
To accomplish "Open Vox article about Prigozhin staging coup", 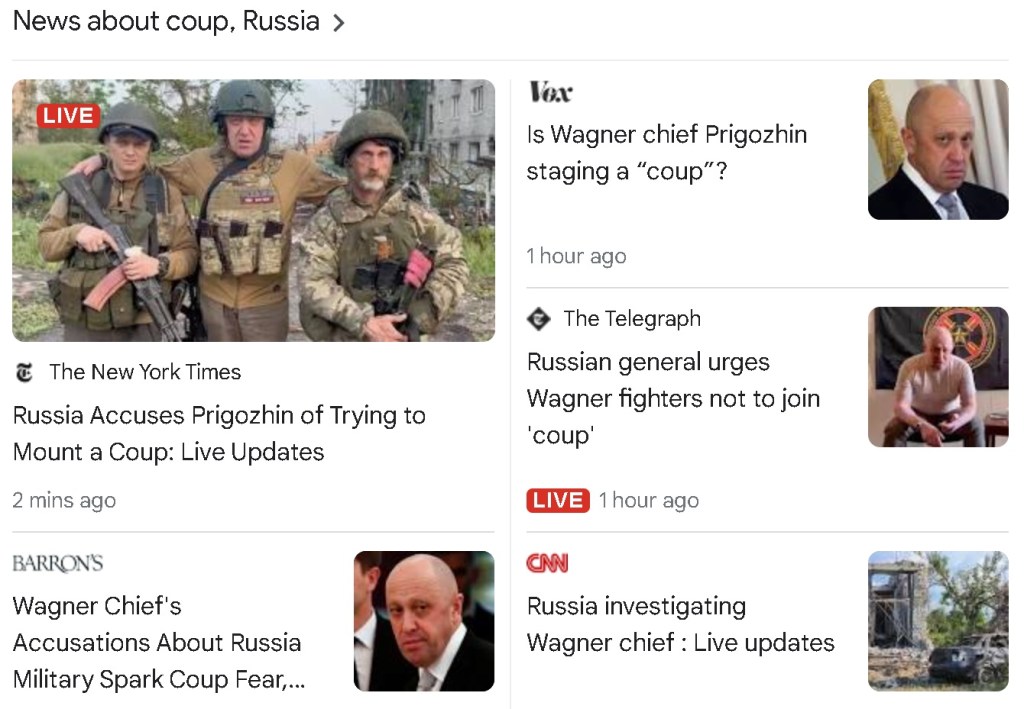I will tap(667, 153).
